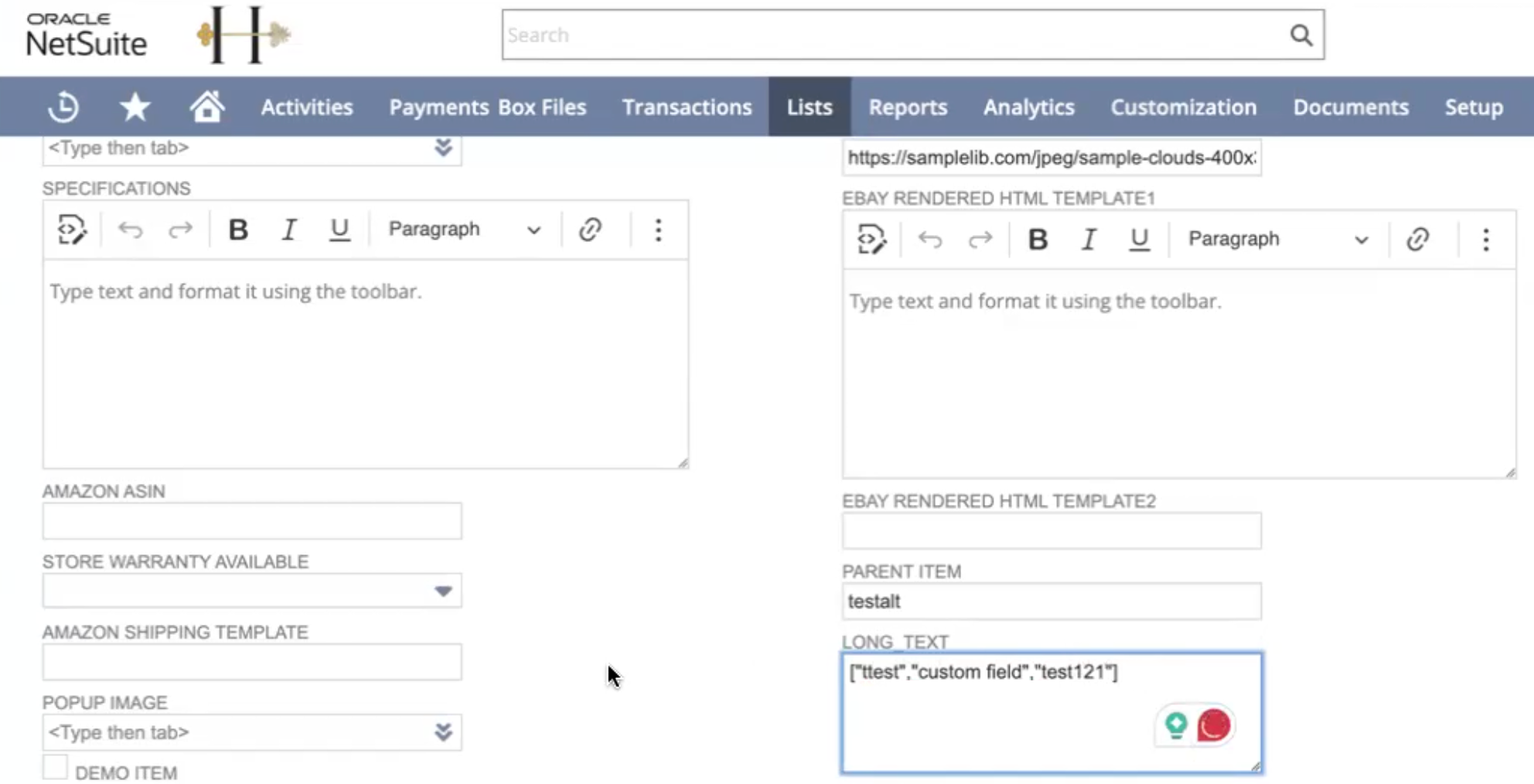The width and height of the screenshot is (1534, 784).
Task: Apply bold in the eBay Template1 editor
Action: click(x=1038, y=240)
